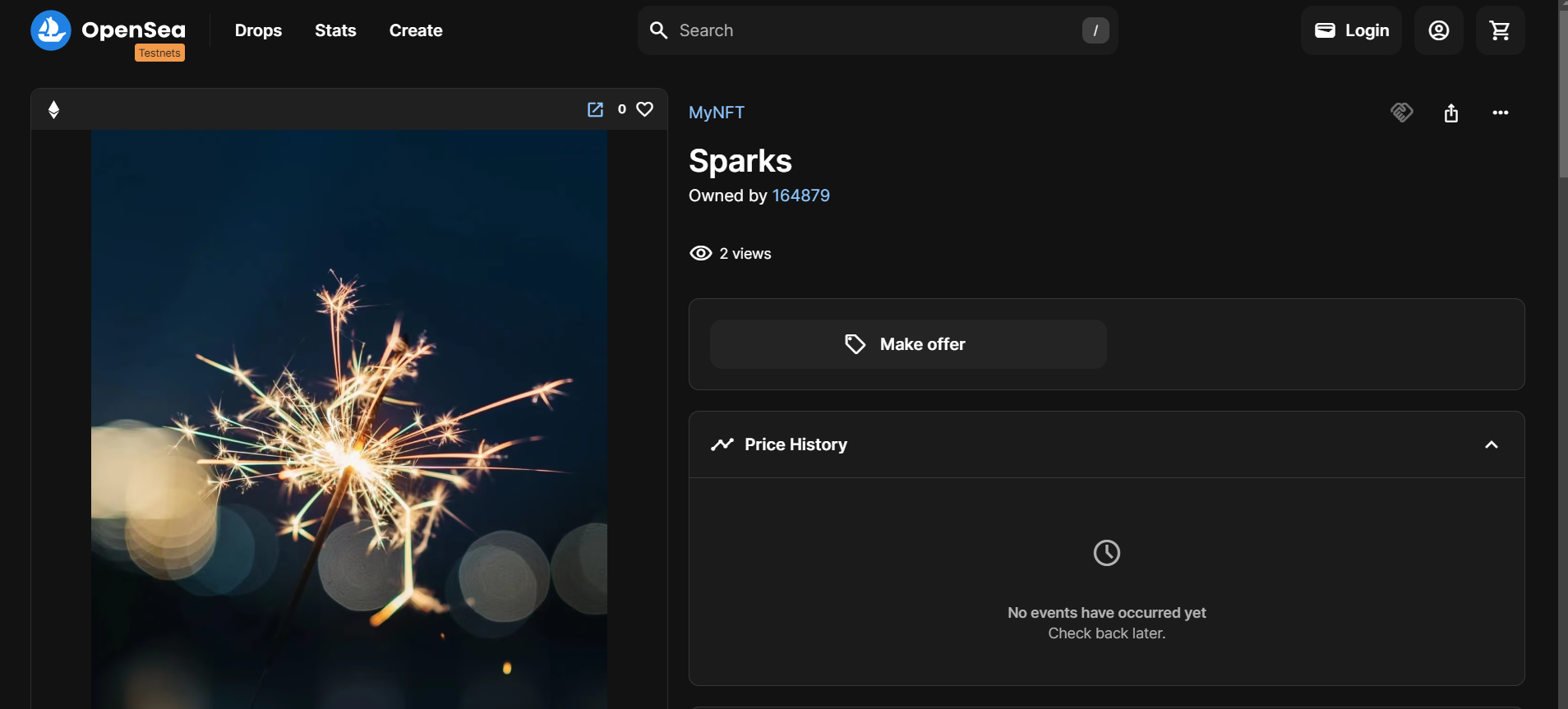Screen dimensions: 1568x709
Task: Click the Make offer button
Action: click(x=908, y=344)
